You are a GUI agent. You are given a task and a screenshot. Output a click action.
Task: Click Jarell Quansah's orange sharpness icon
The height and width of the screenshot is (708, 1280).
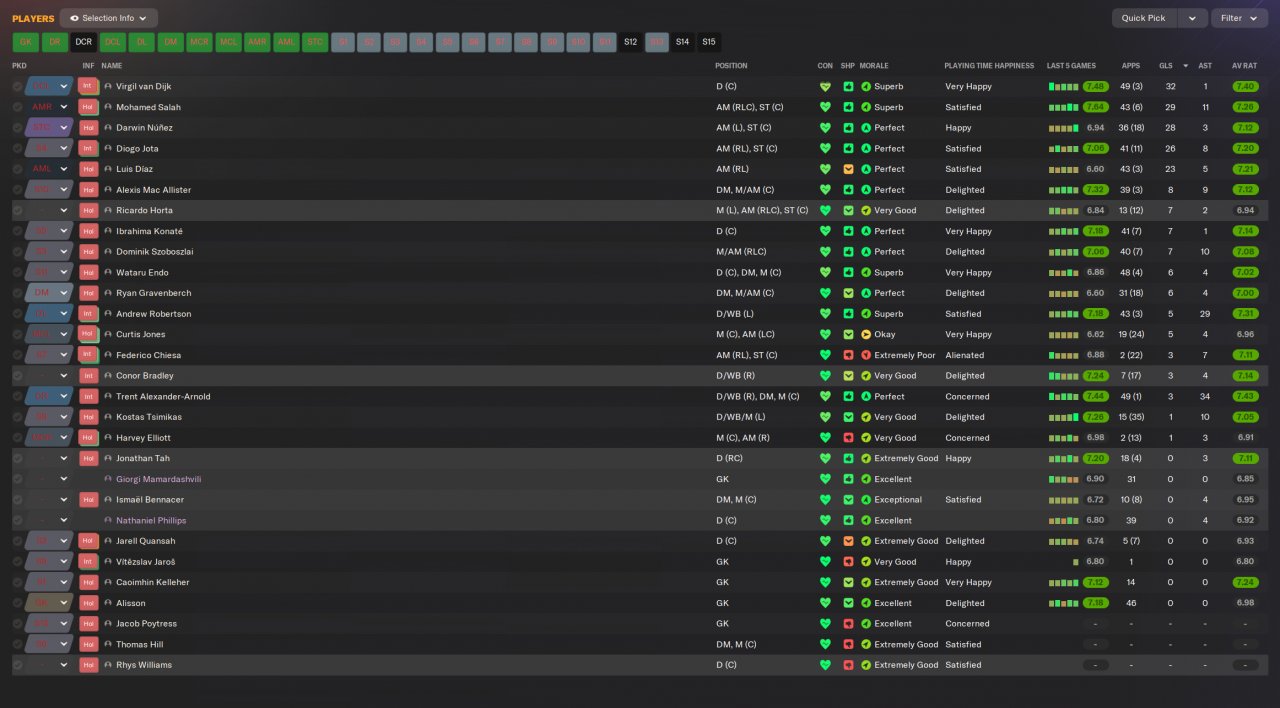coord(848,541)
